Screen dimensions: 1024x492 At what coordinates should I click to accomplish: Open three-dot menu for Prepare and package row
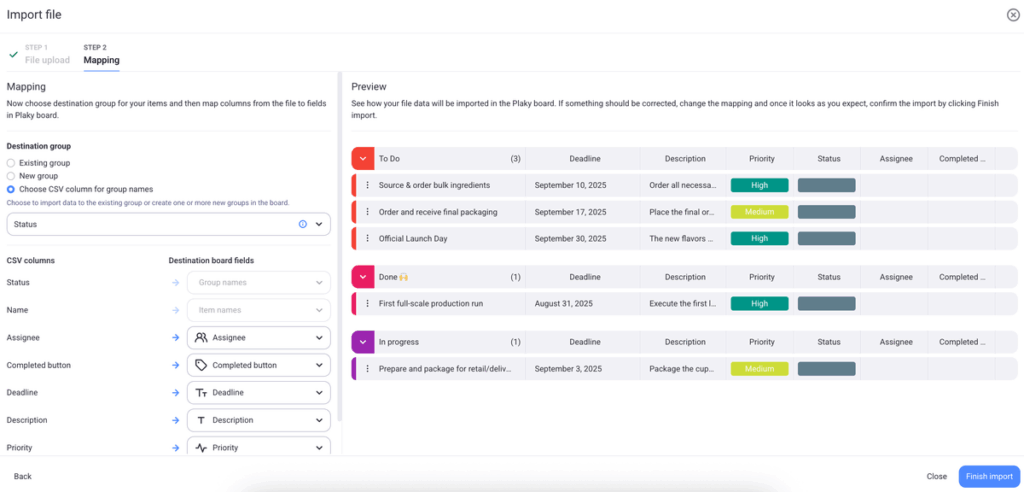(x=367, y=368)
